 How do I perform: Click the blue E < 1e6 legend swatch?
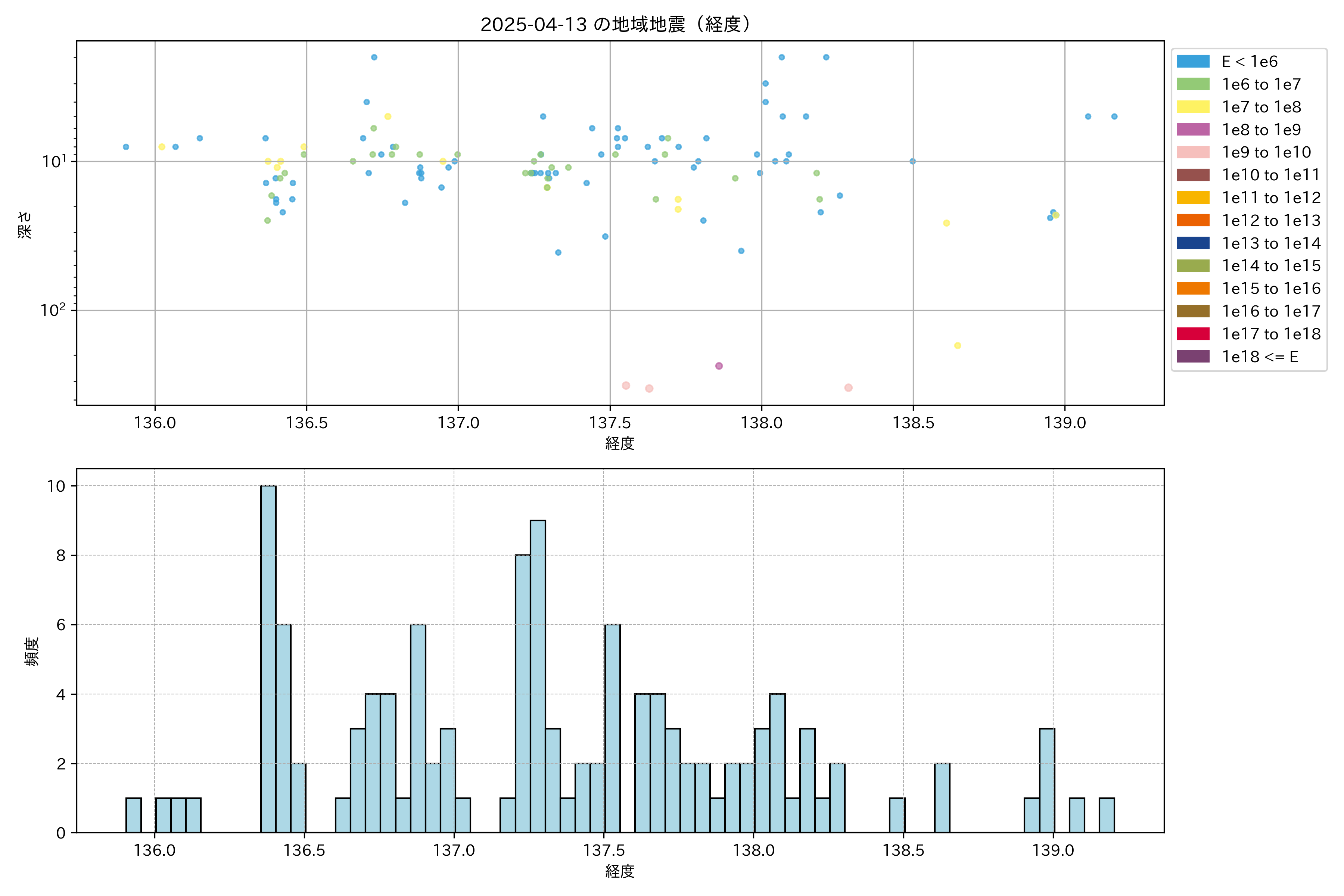[1192, 61]
